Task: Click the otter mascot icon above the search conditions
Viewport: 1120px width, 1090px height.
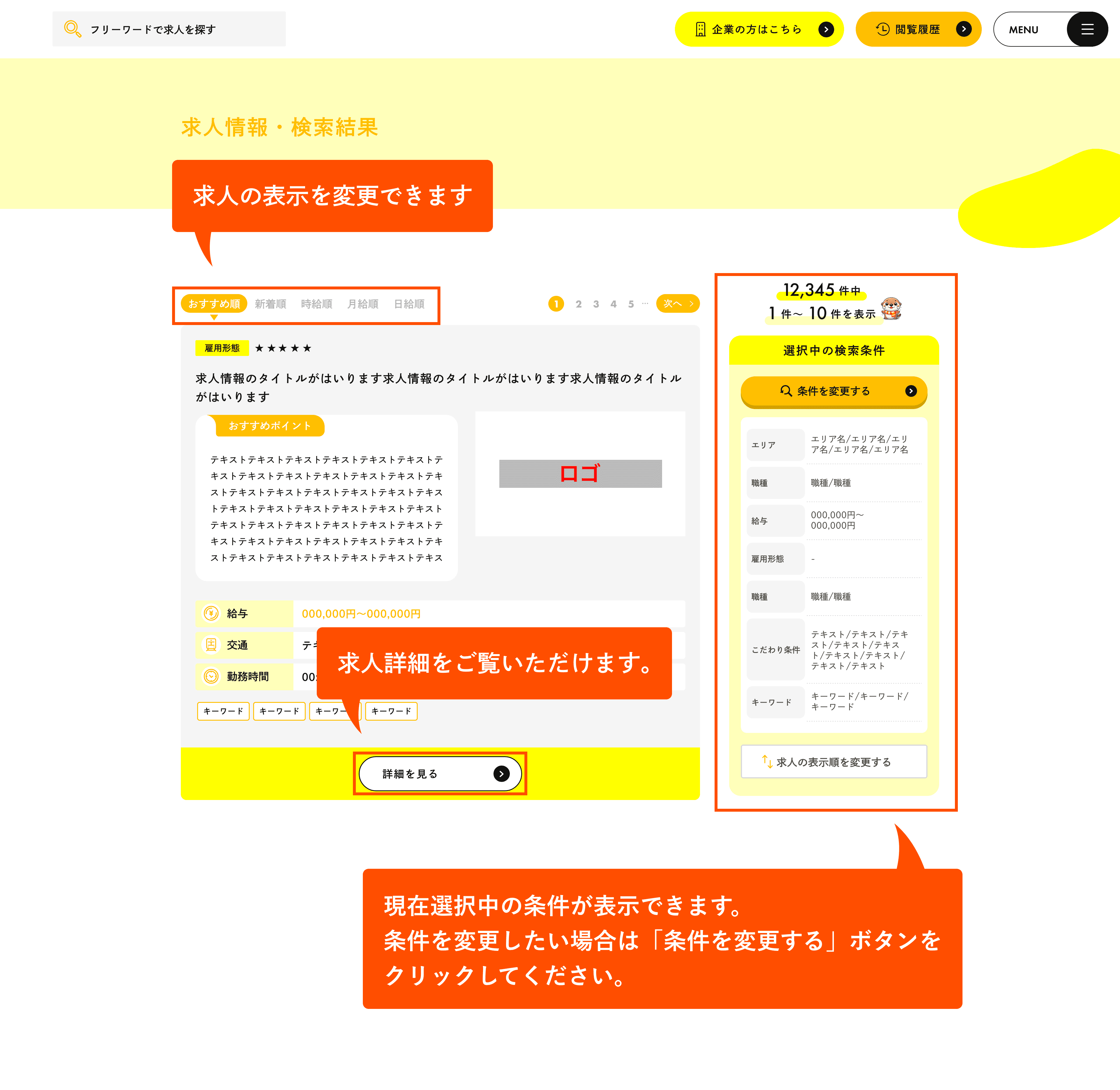Action: click(x=892, y=309)
